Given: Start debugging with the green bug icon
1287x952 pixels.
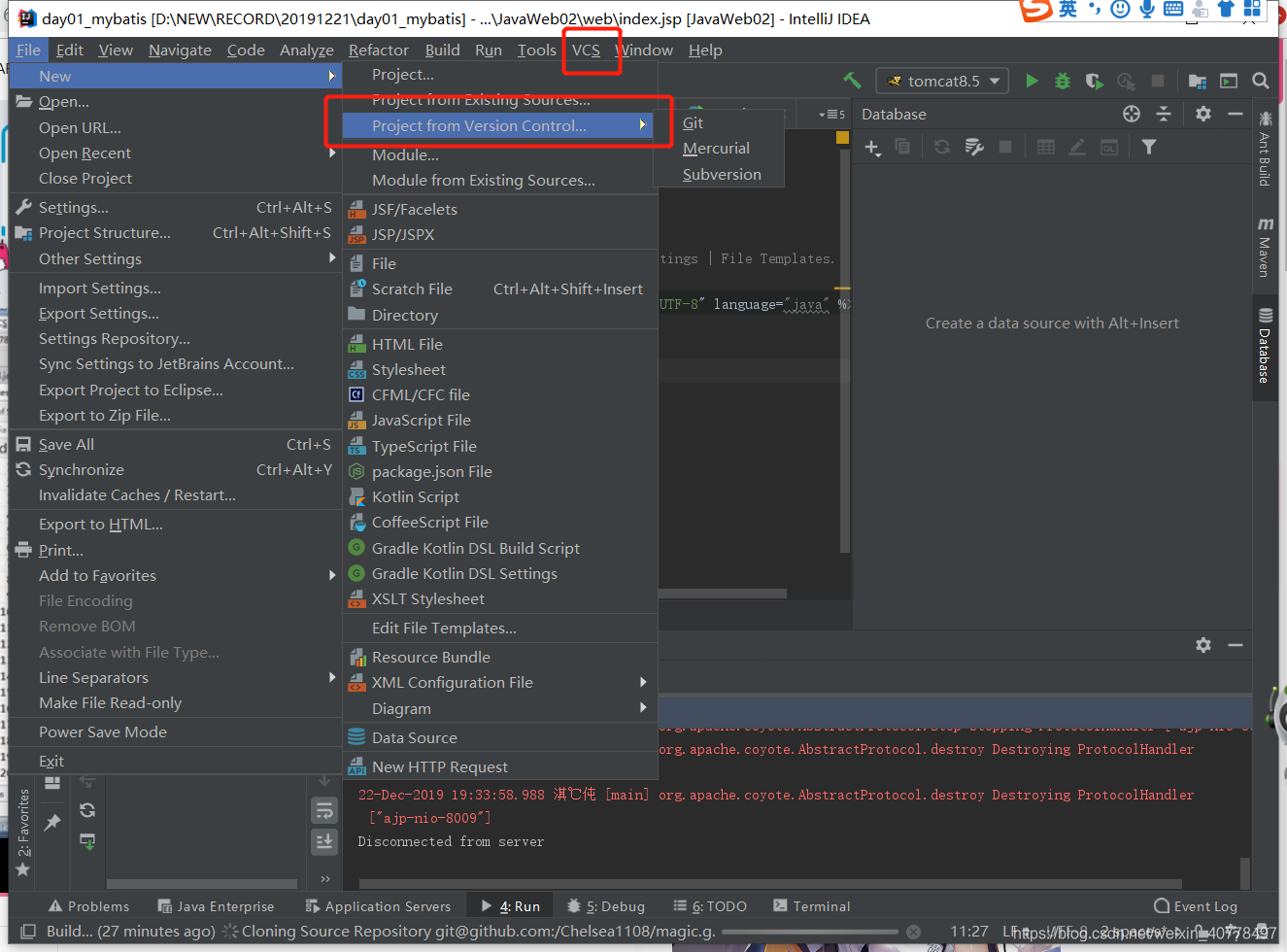Looking at the screenshot, I should pyautogui.click(x=1063, y=81).
